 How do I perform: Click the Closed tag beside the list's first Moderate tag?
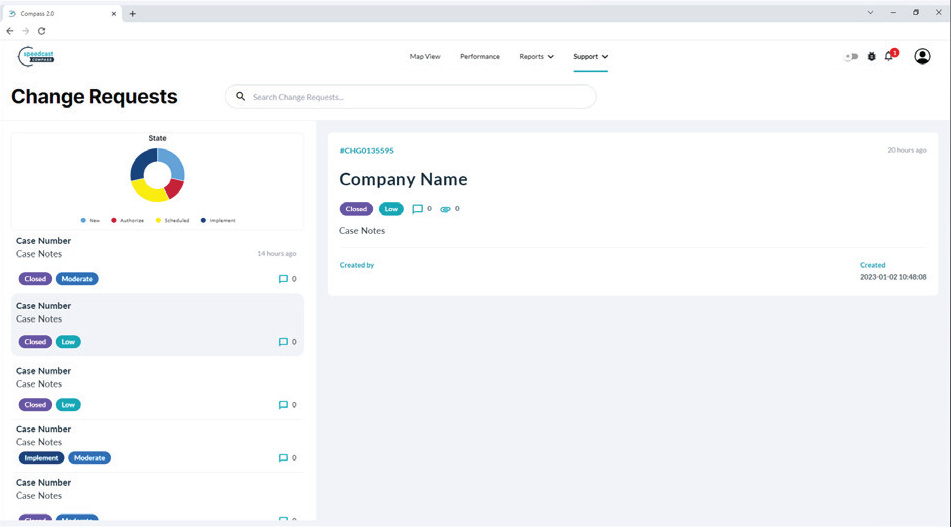point(35,279)
